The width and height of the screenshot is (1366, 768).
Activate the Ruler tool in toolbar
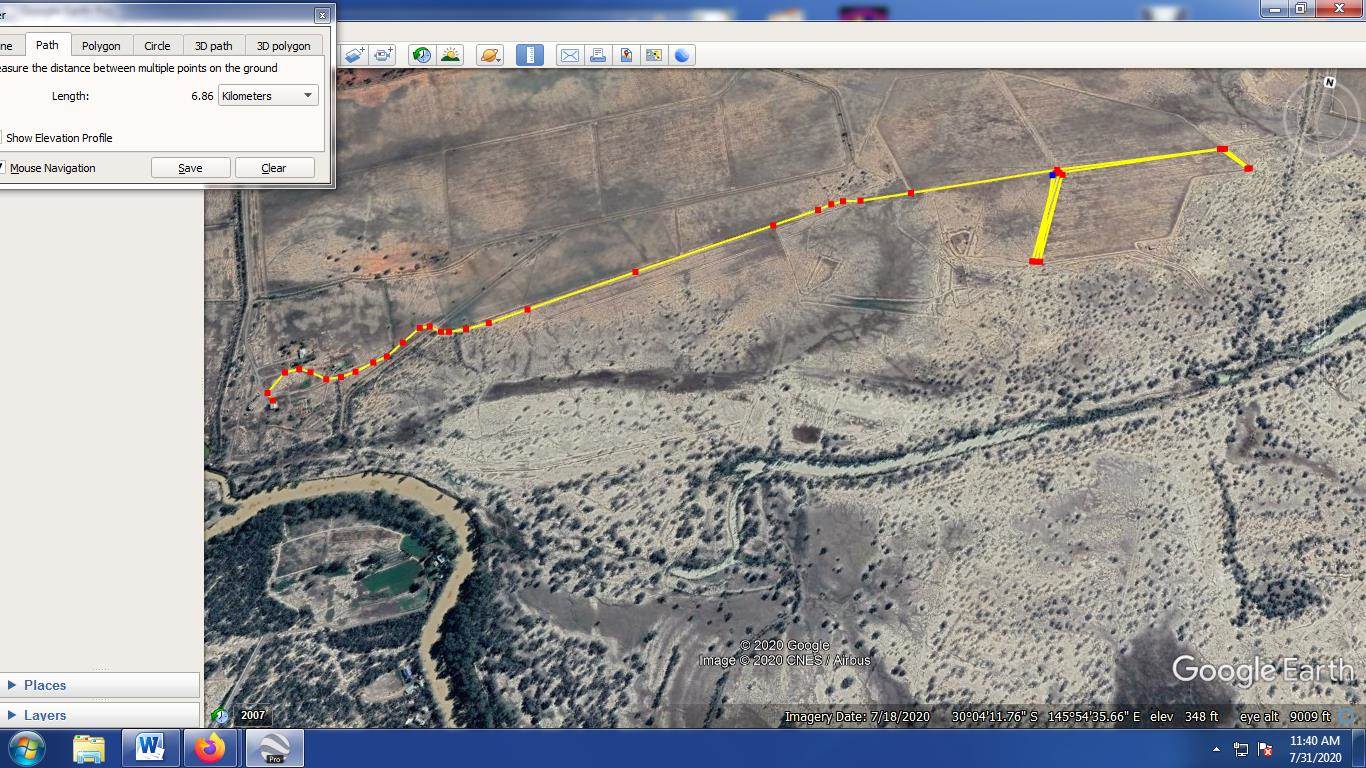[x=530, y=55]
